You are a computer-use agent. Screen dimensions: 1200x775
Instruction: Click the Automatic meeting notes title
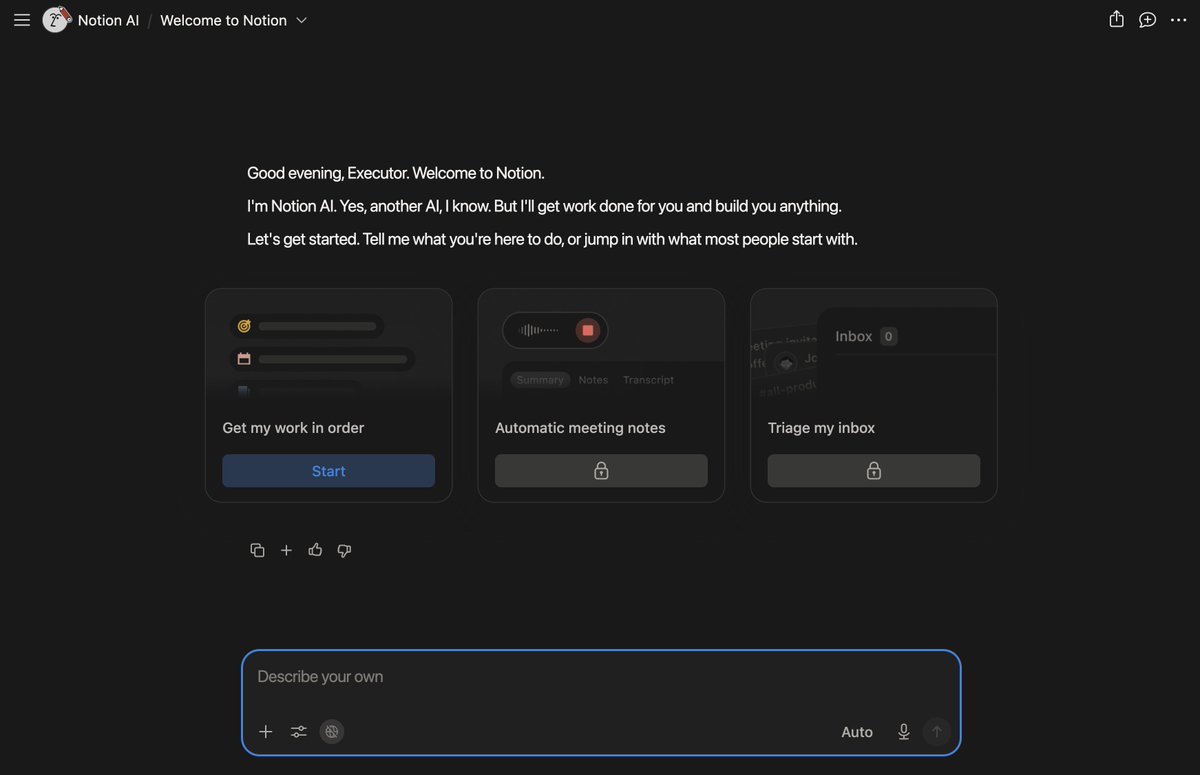click(x=580, y=428)
